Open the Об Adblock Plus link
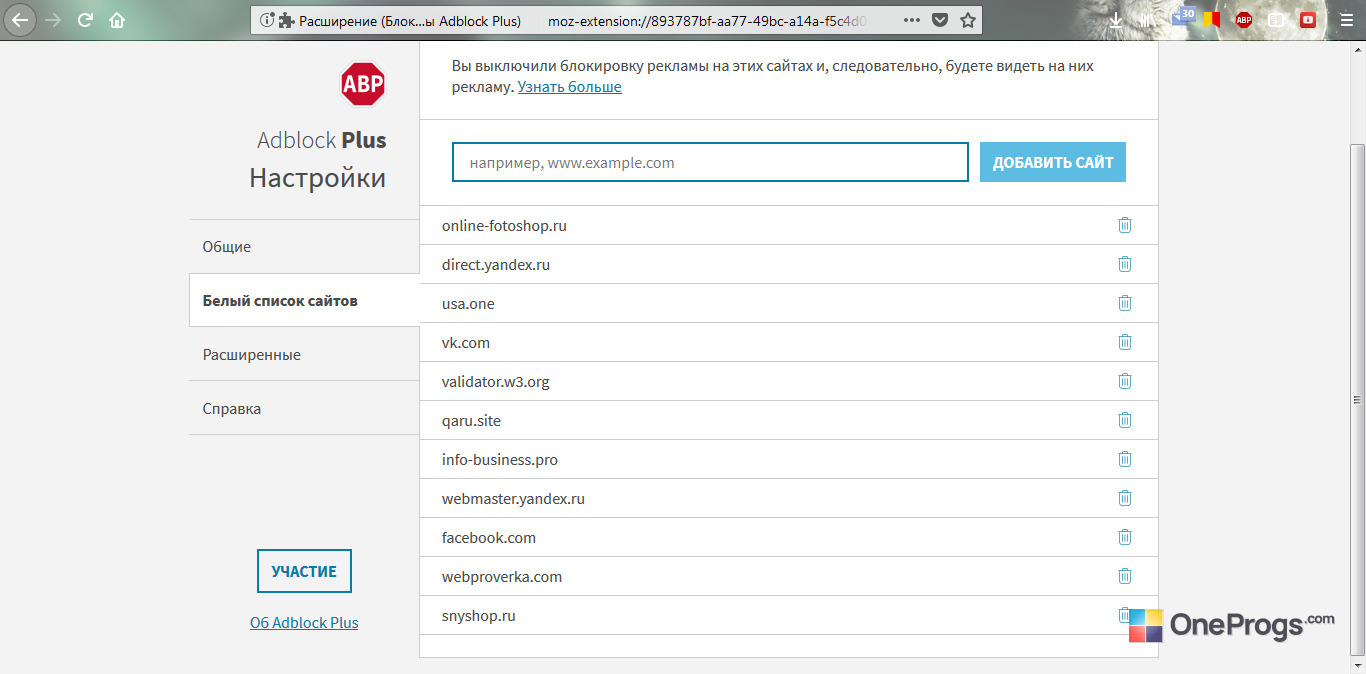 (x=304, y=622)
